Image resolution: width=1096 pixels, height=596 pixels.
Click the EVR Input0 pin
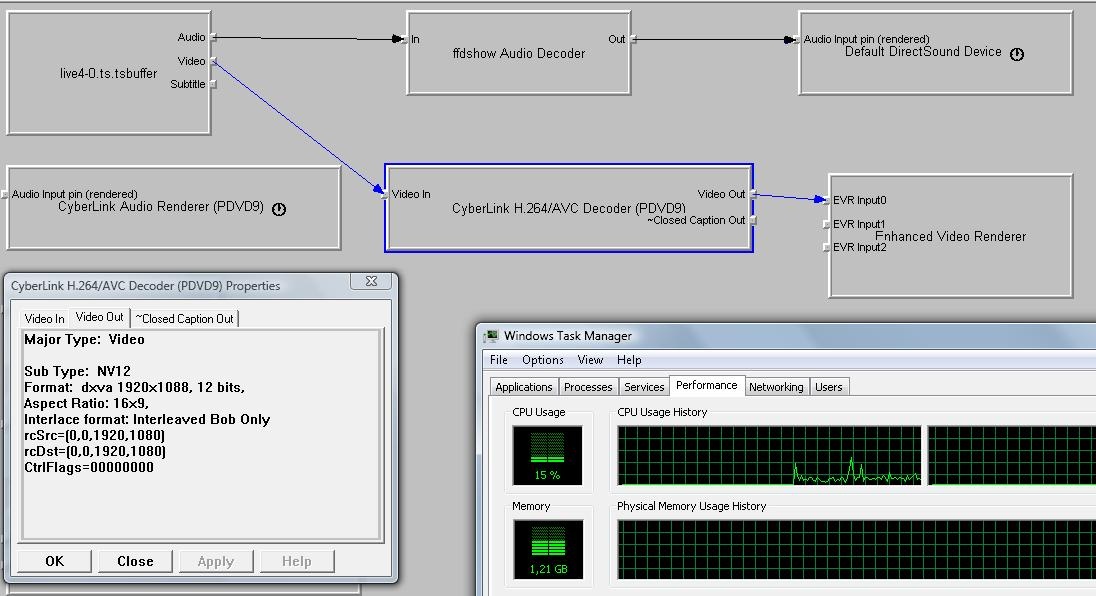pyautogui.click(x=826, y=201)
